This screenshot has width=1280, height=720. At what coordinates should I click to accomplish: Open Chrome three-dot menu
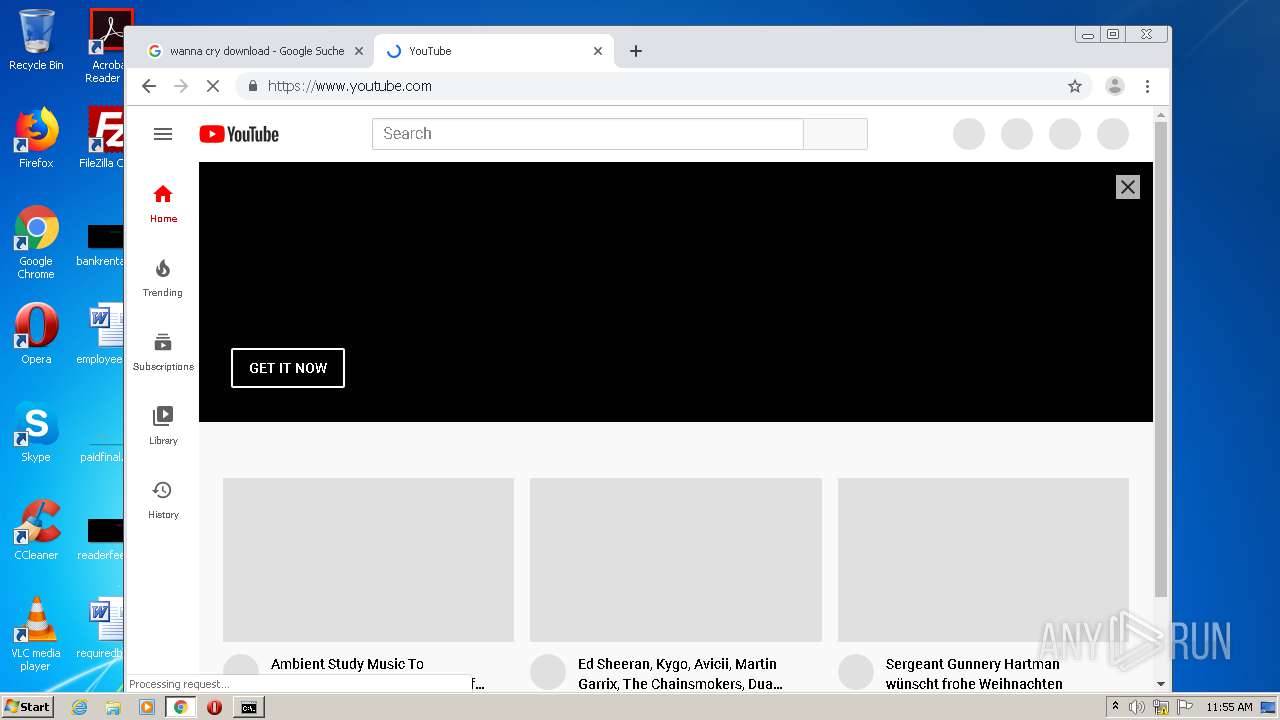pos(1148,86)
